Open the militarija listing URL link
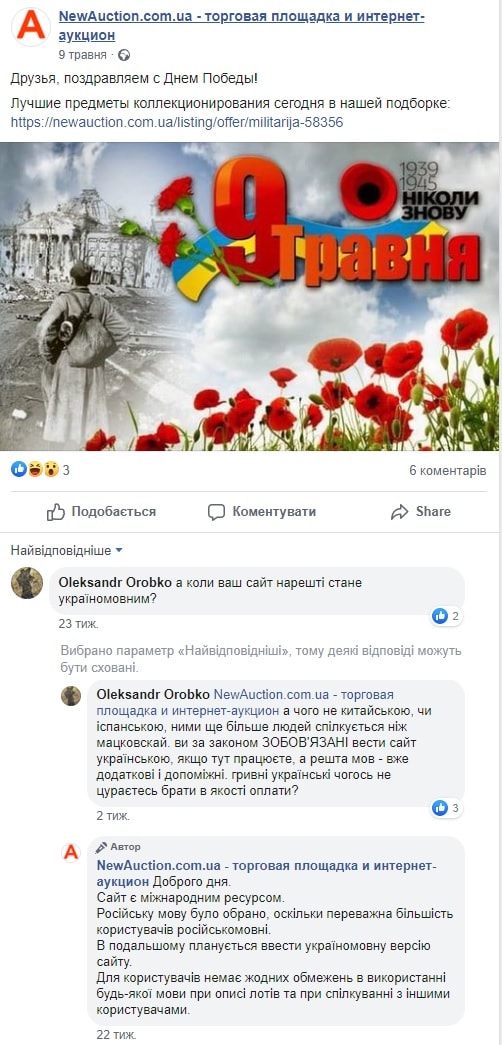502x1045 pixels. pyautogui.click(x=177, y=123)
